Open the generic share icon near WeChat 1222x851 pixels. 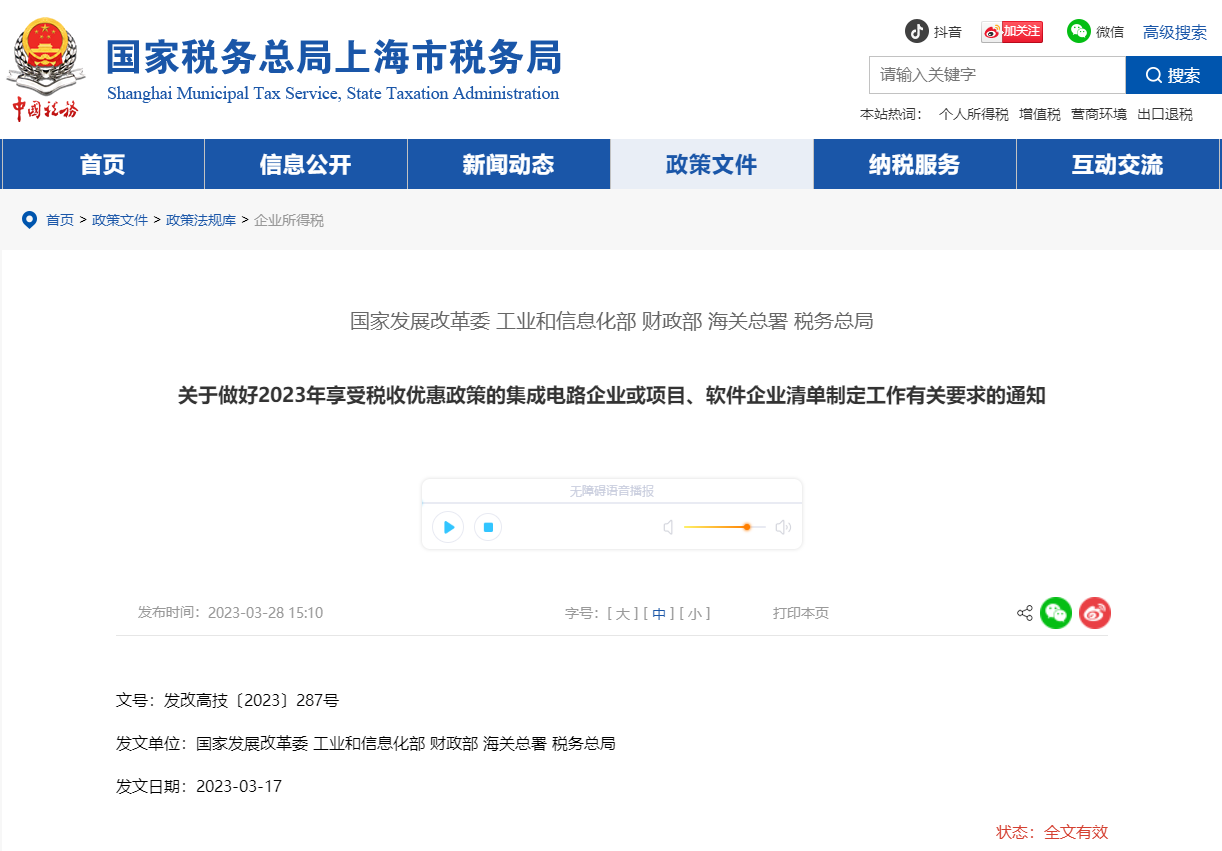pyautogui.click(x=1023, y=613)
